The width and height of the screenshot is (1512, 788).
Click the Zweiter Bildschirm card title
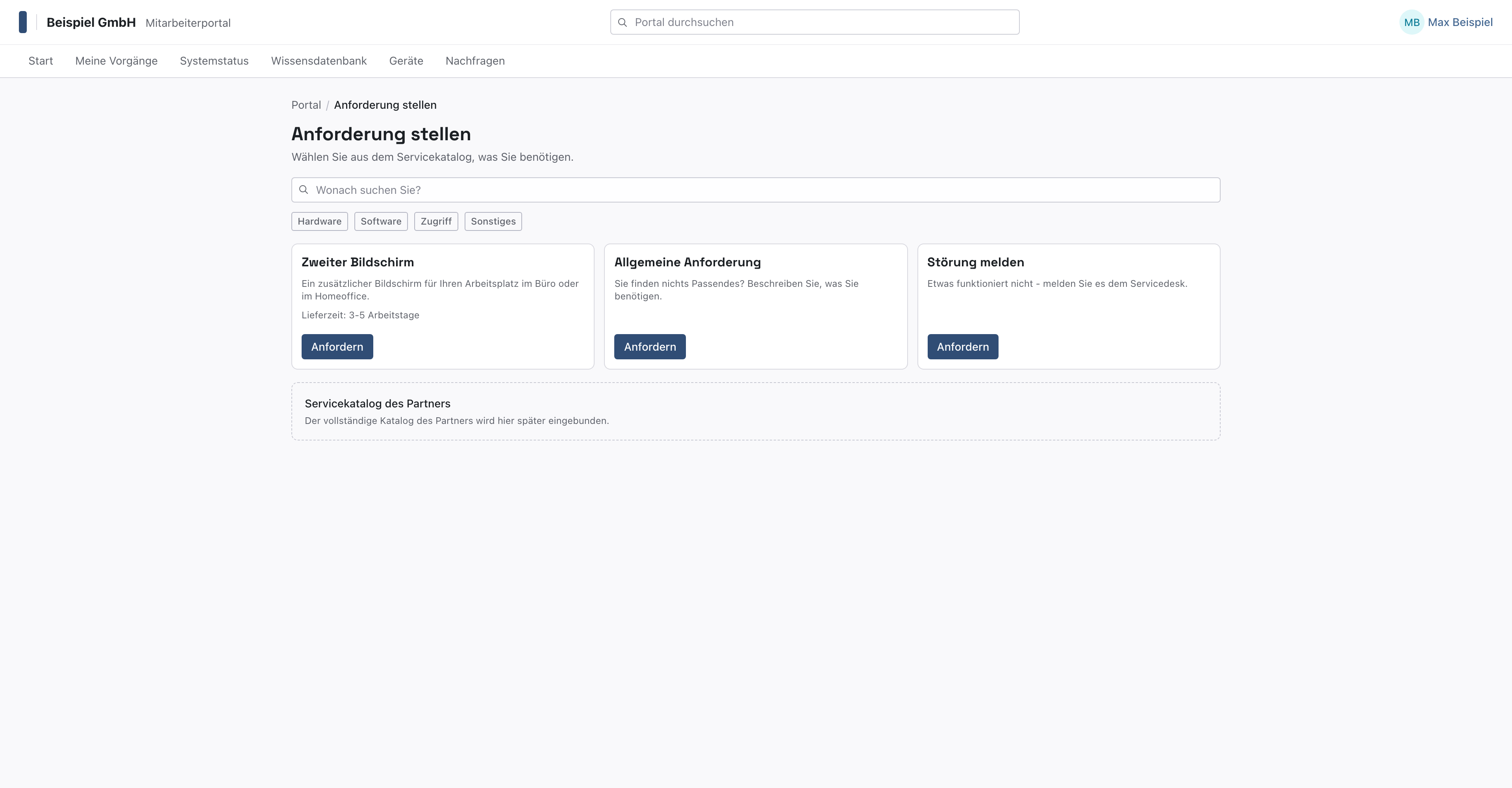tap(358, 262)
